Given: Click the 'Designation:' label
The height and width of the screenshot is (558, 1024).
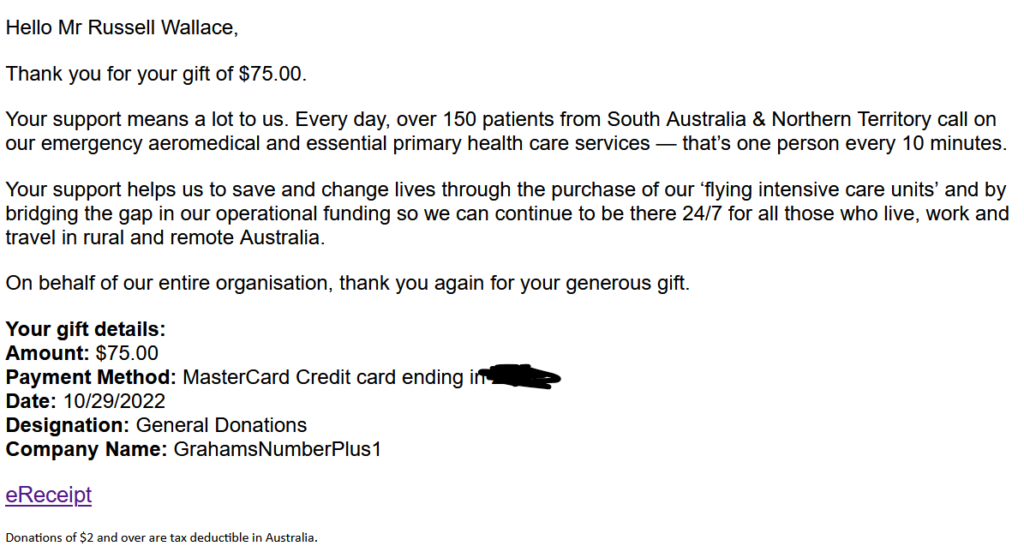Looking at the screenshot, I should point(67,425).
